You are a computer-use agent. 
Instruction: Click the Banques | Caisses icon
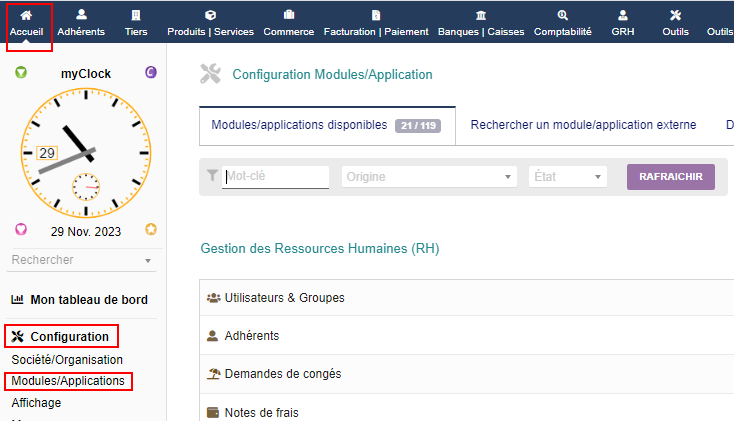tap(481, 15)
